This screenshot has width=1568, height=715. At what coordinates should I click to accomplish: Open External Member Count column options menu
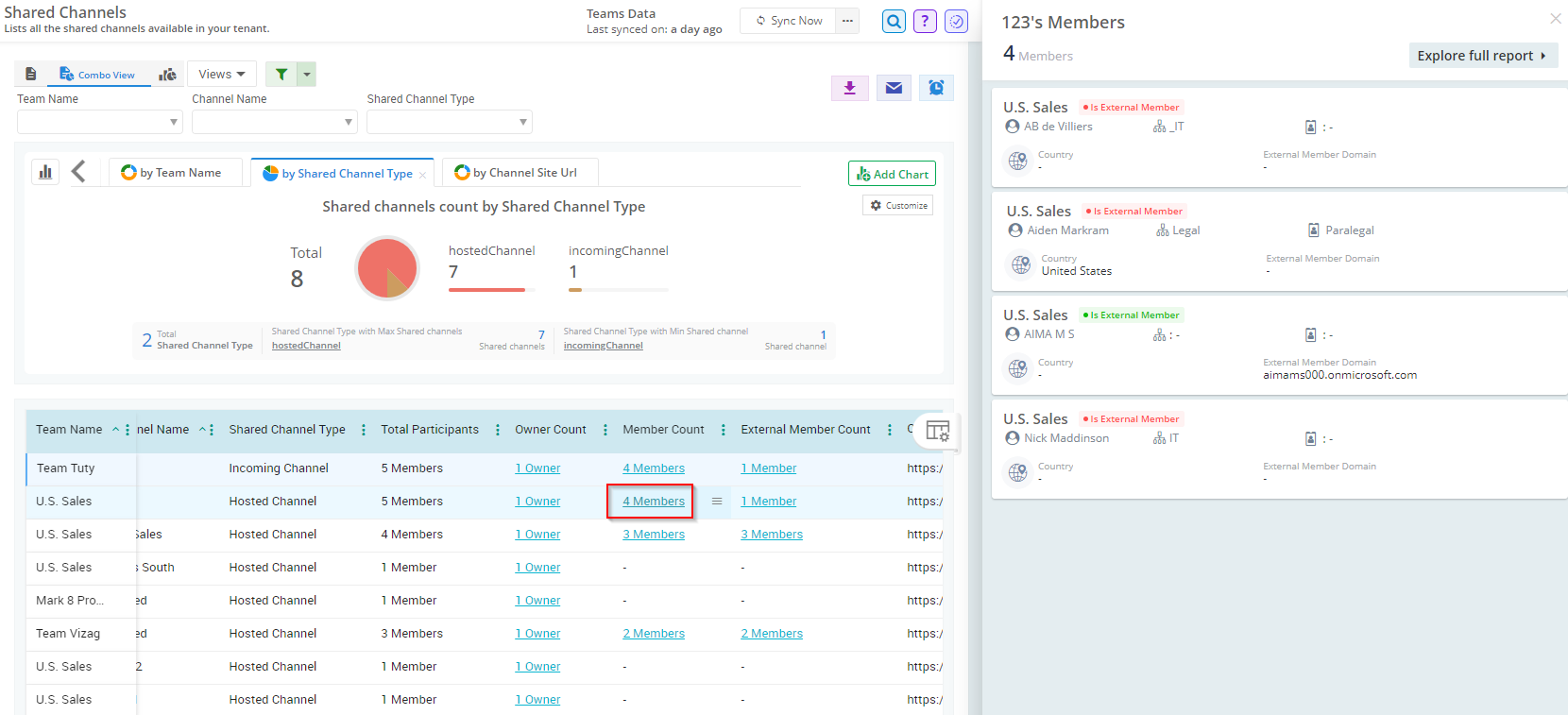click(890, 430)
